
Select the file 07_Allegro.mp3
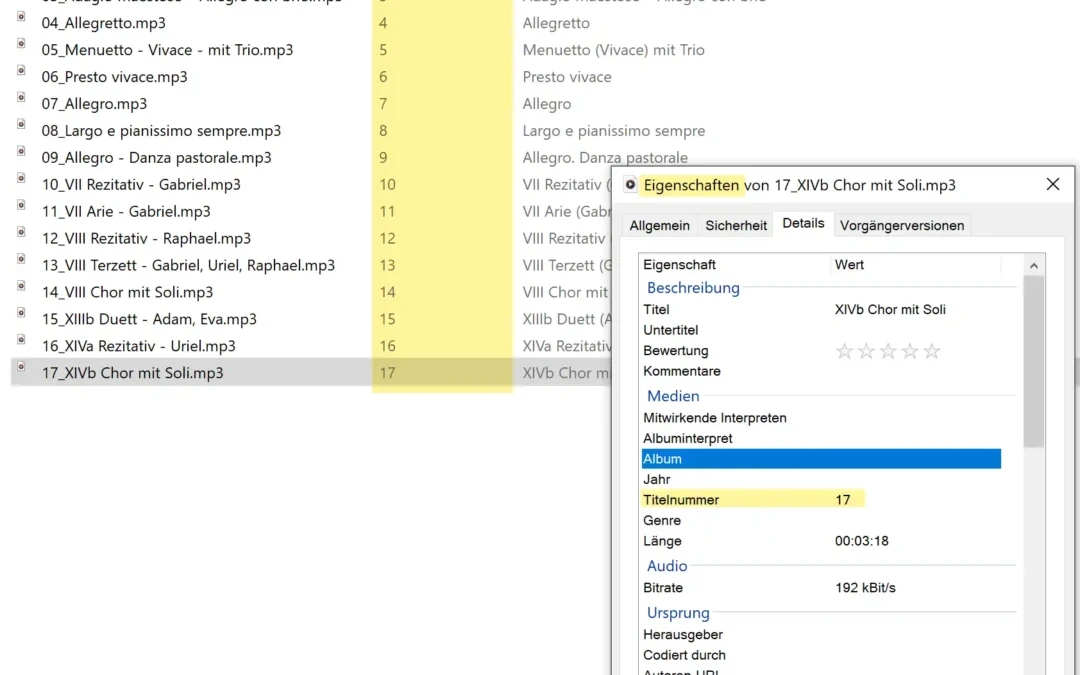click(x=105, y=104)
